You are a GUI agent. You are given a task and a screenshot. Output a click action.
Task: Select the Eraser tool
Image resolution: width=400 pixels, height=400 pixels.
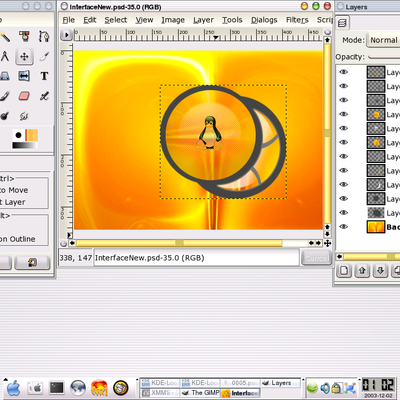click(x=24, y=96)
